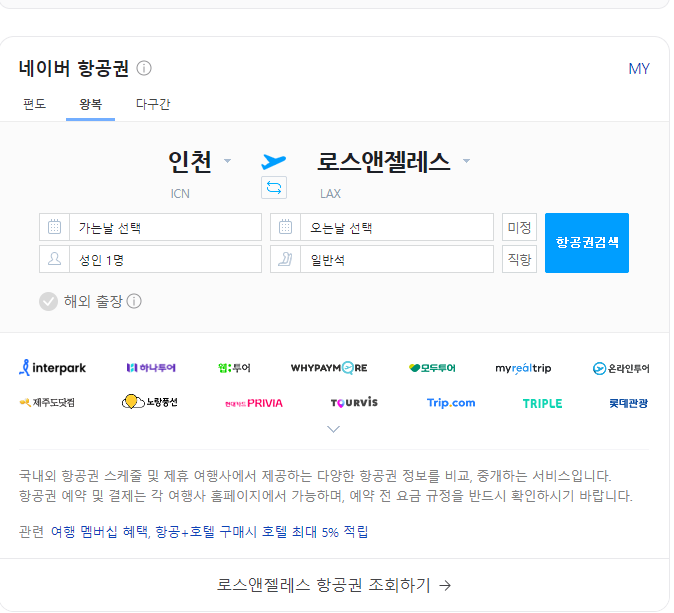The height and width of the screenshot is (613, 674).
Task: Switch to the 다구간 multi-city tab
Action: (x=153, y=104)
